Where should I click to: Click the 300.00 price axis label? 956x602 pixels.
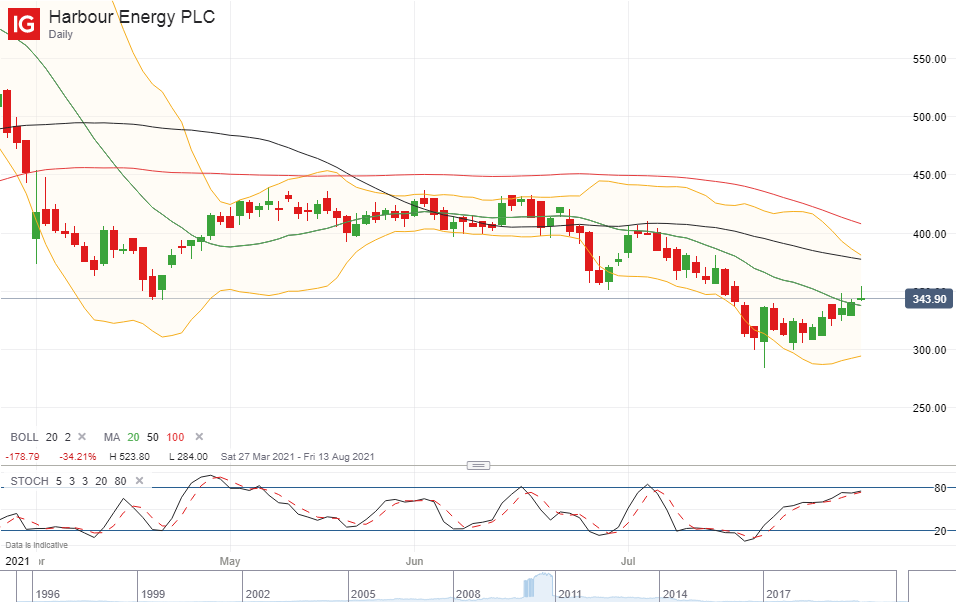(929, 351)
